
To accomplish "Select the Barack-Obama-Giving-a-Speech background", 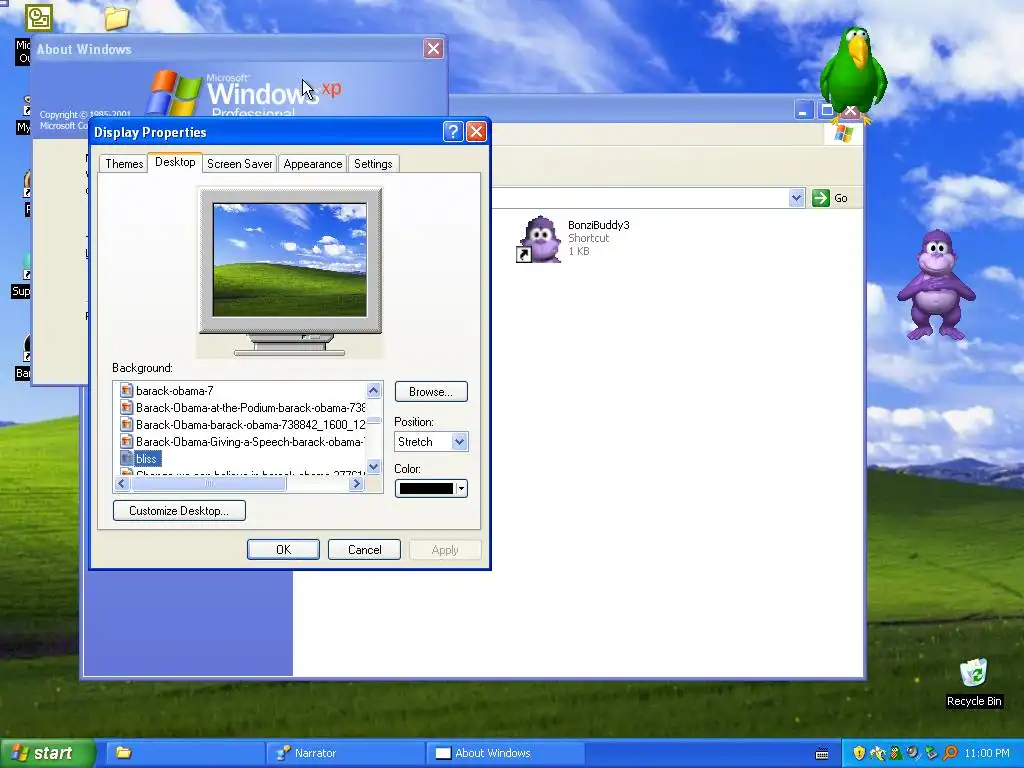I will tap(249, 441).
